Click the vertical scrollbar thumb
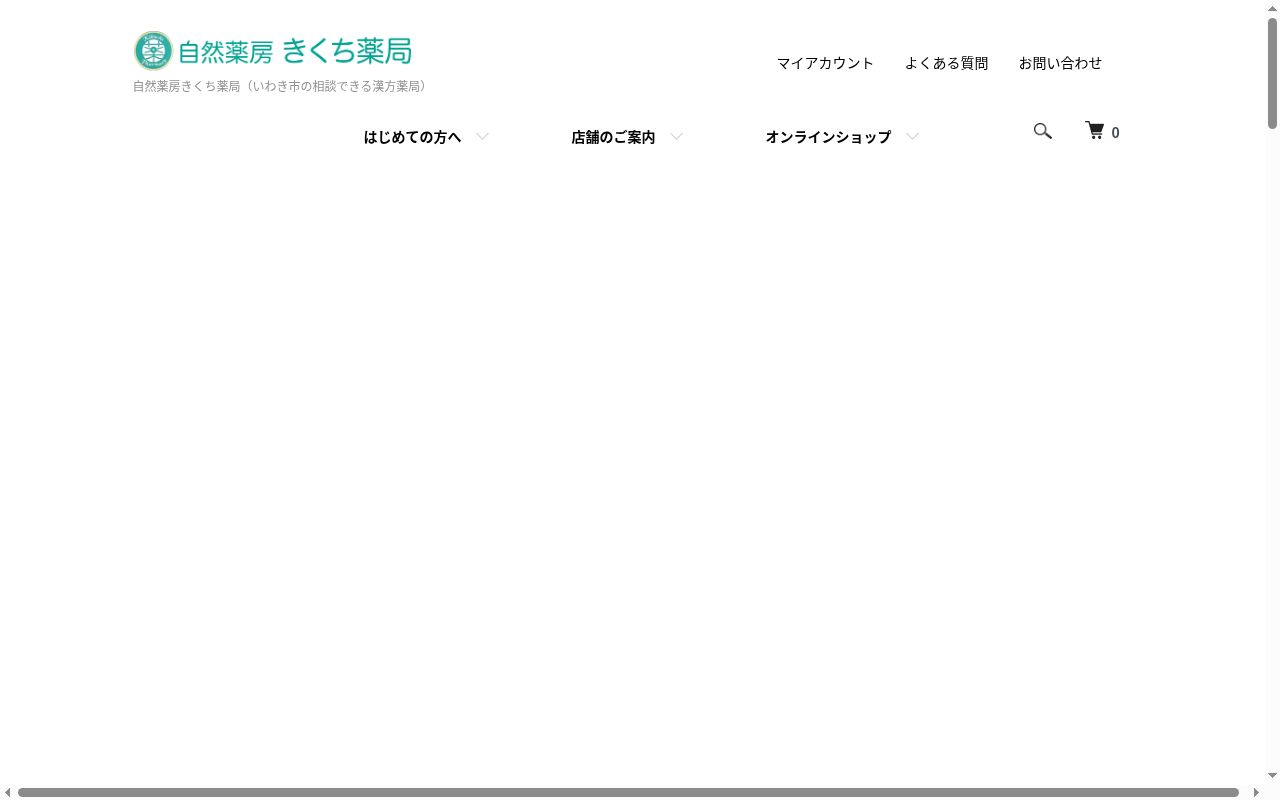 click(1273, 73)
